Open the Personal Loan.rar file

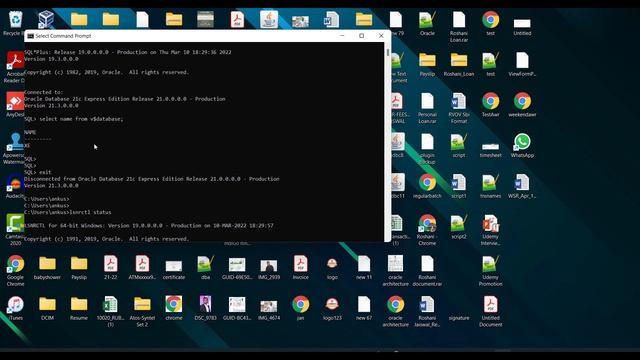pyautogui.click(x=427, y=108)
